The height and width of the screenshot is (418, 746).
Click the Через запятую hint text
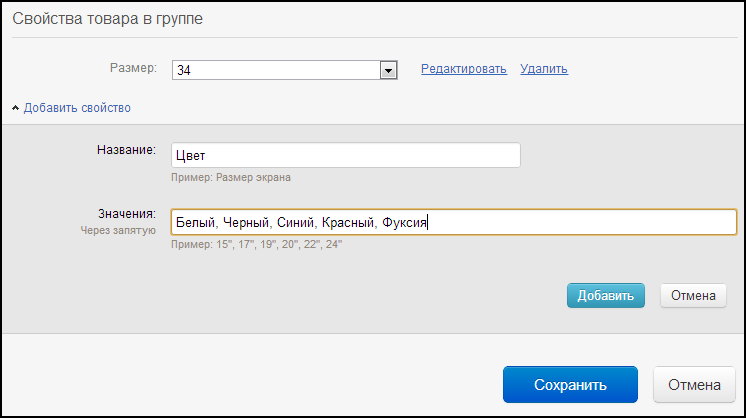tap(118, 231)
